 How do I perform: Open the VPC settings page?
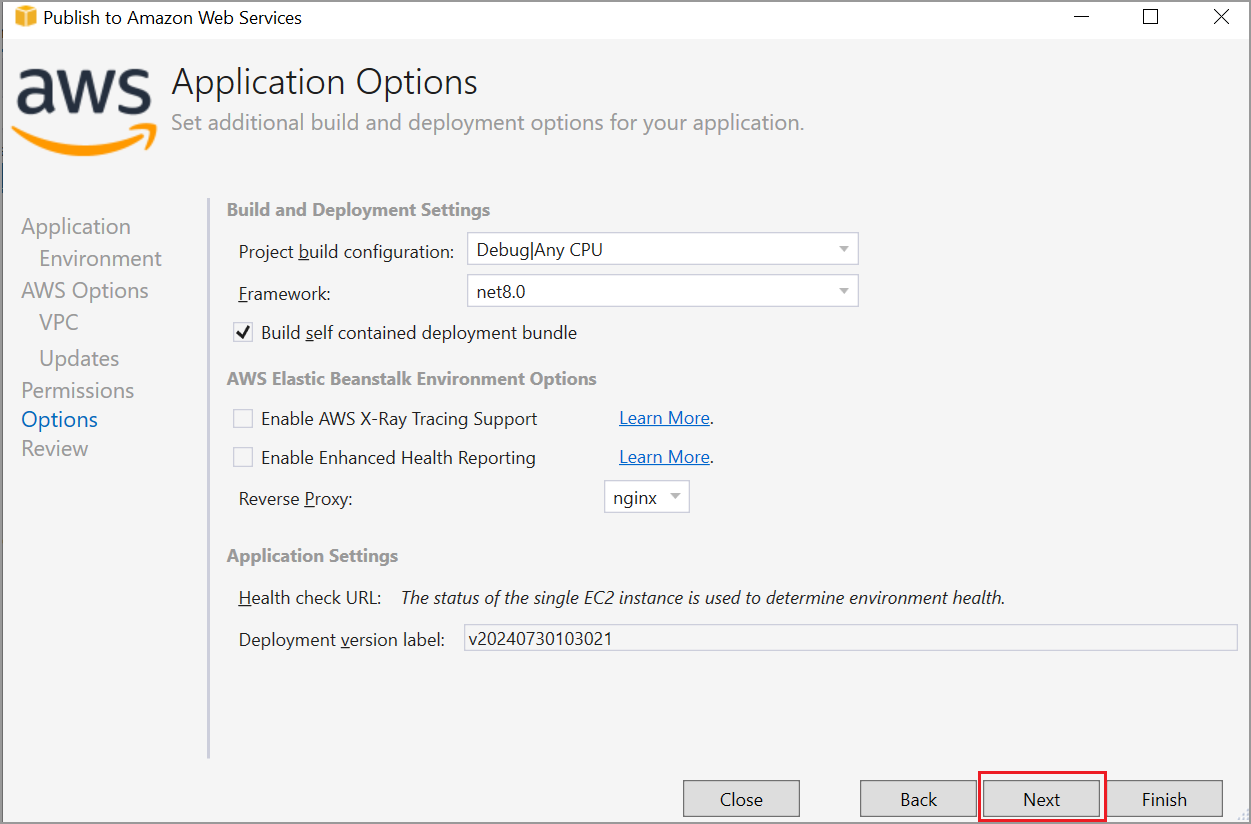pyautogui.click(x=58, y=322)
